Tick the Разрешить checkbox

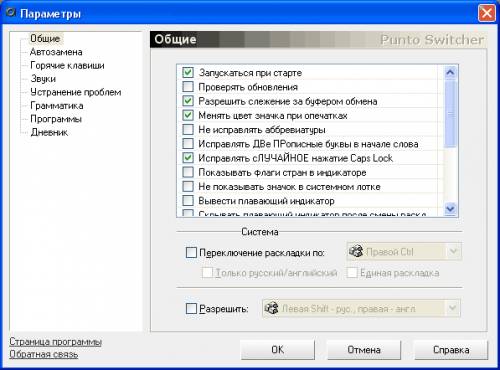coord(191,308)
